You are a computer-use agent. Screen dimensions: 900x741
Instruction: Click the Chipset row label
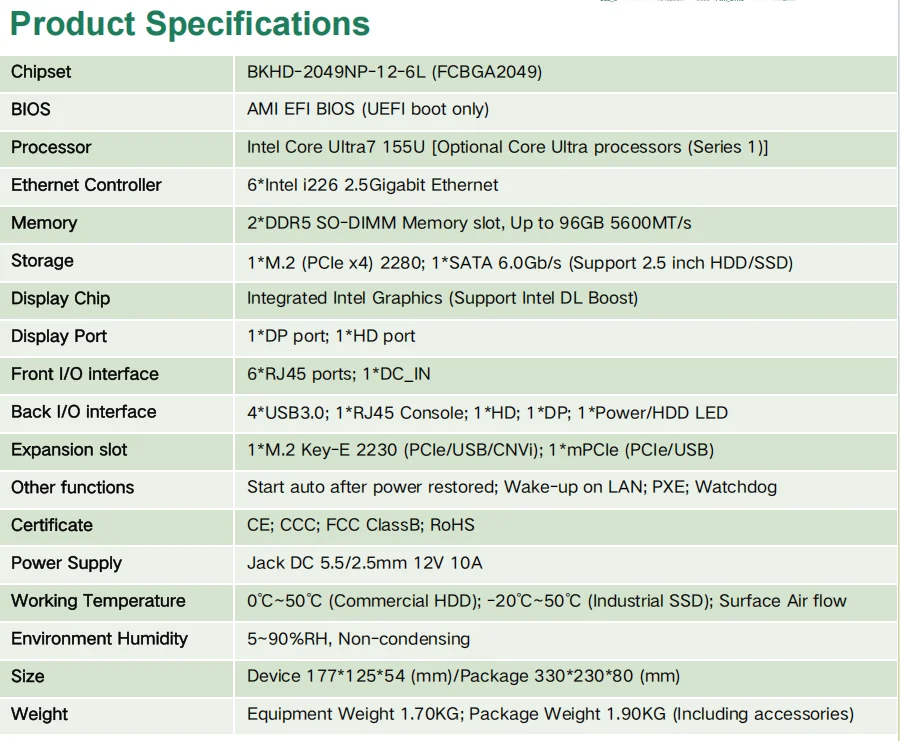(41, 72)
